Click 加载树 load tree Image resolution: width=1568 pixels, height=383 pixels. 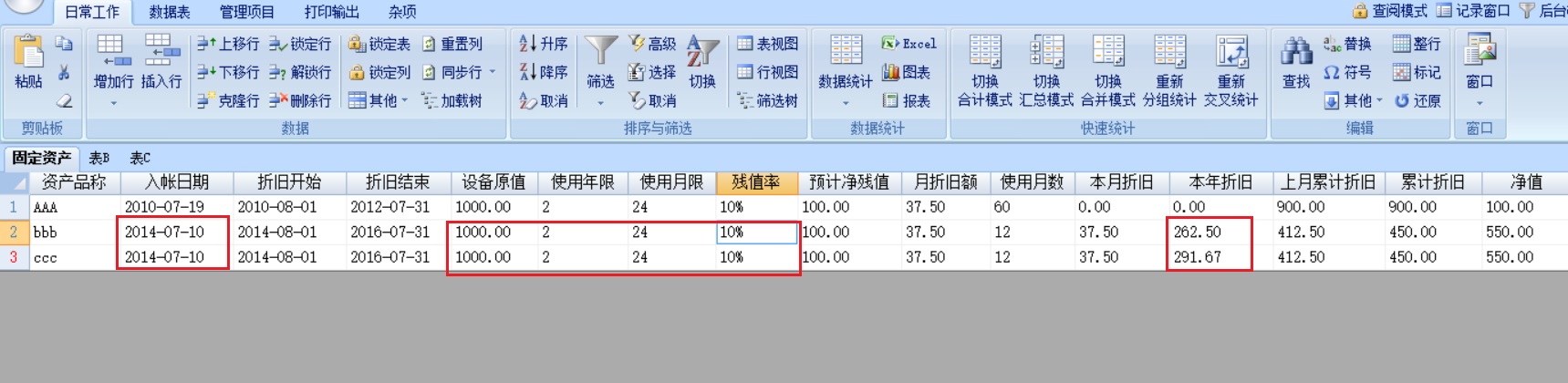452,100
